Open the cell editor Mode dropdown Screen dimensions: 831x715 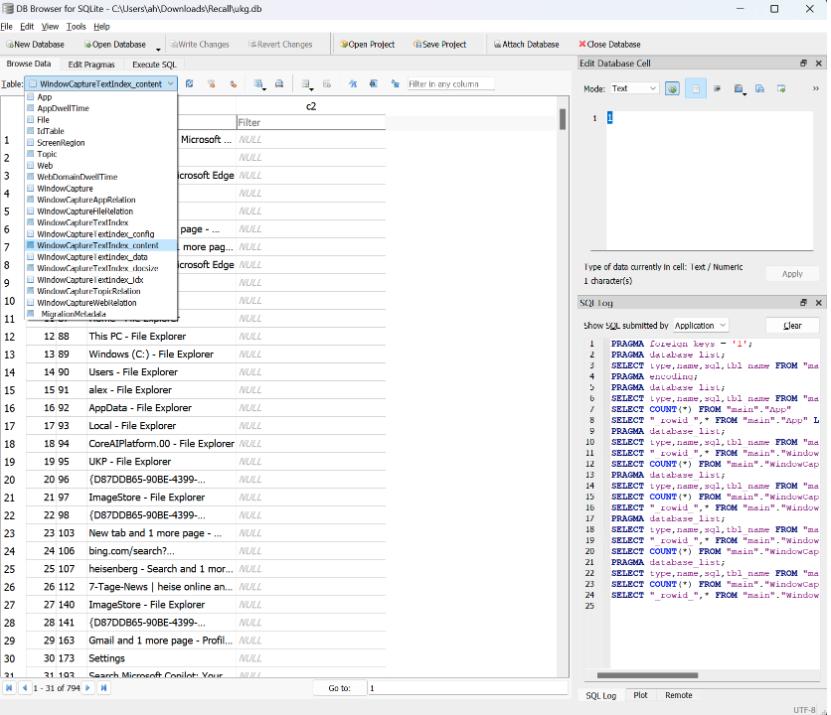pos(634,89)
